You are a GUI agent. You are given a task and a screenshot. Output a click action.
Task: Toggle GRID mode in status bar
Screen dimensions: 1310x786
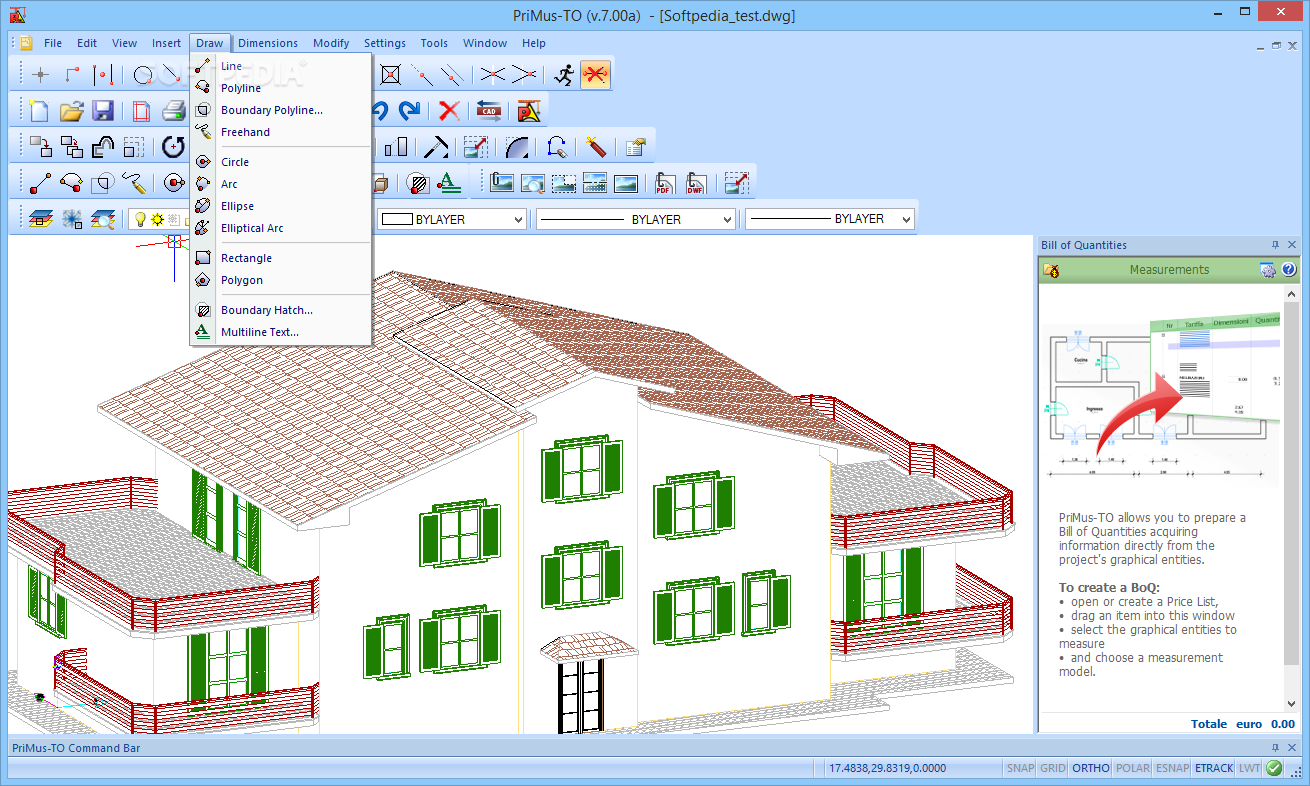point(1053,768)
